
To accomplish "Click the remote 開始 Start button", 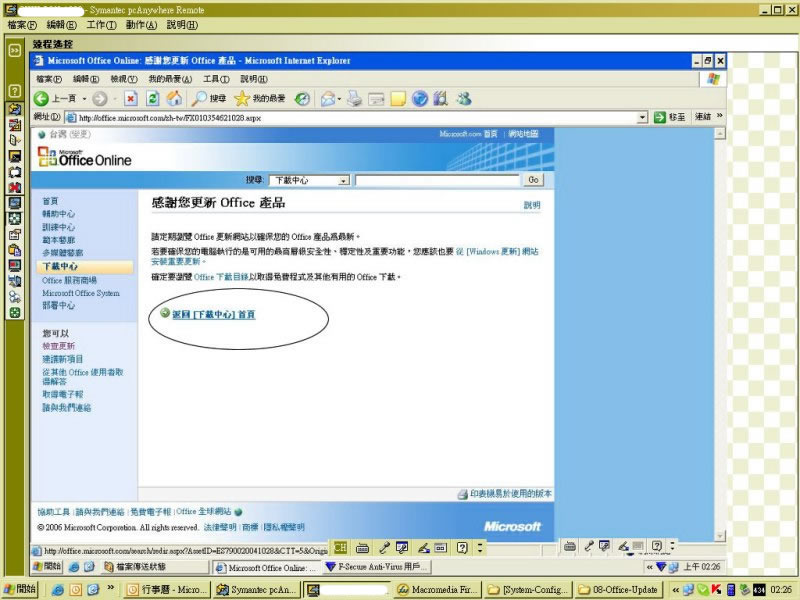I will (x=47, y=566).
